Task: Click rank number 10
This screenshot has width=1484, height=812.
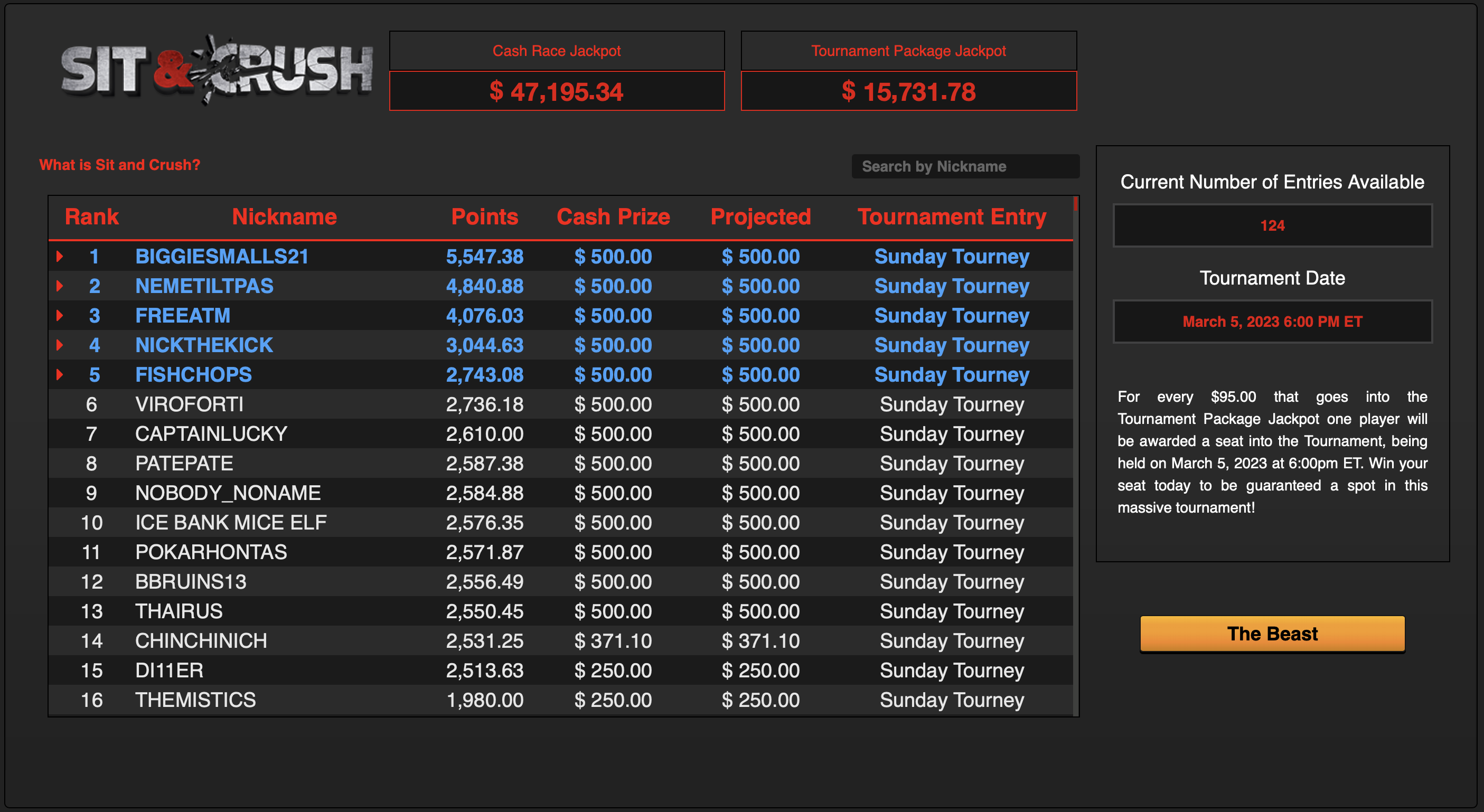Action: (x=91, y=522)
